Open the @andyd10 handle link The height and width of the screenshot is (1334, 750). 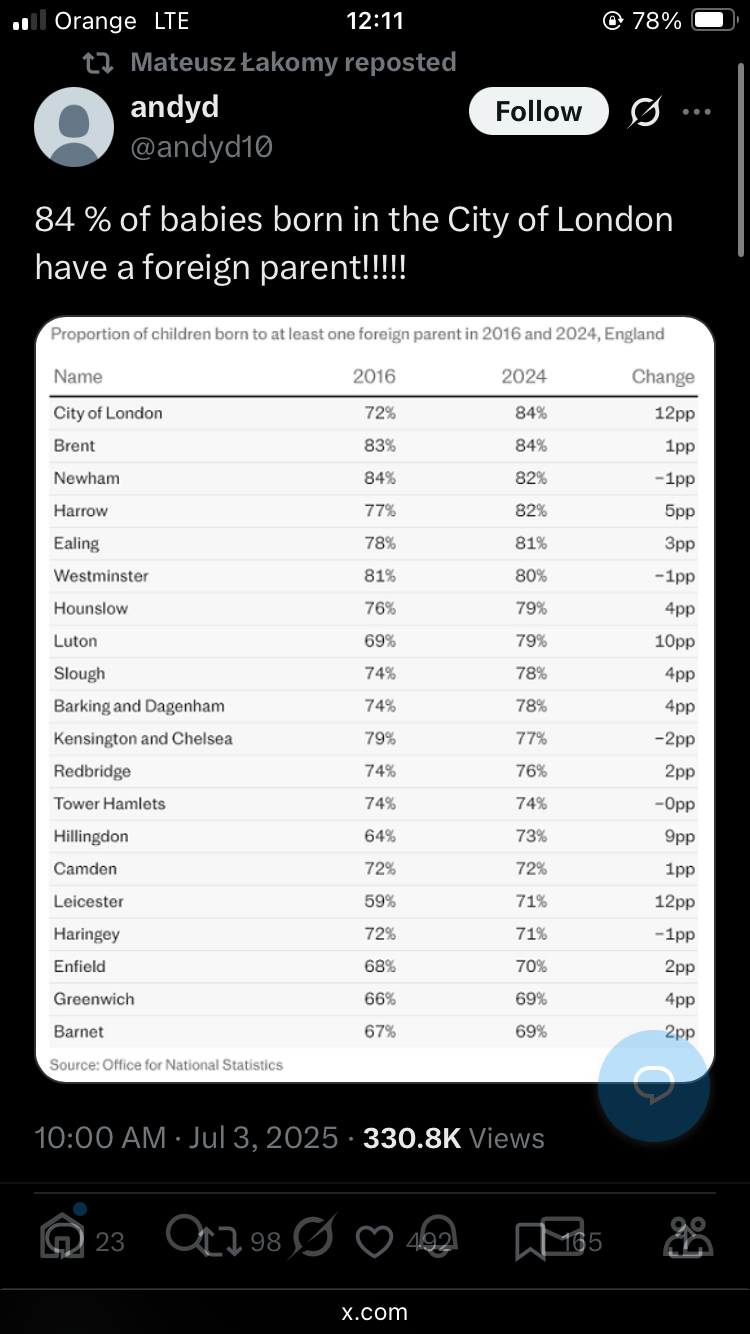click(x=201, y=147)
